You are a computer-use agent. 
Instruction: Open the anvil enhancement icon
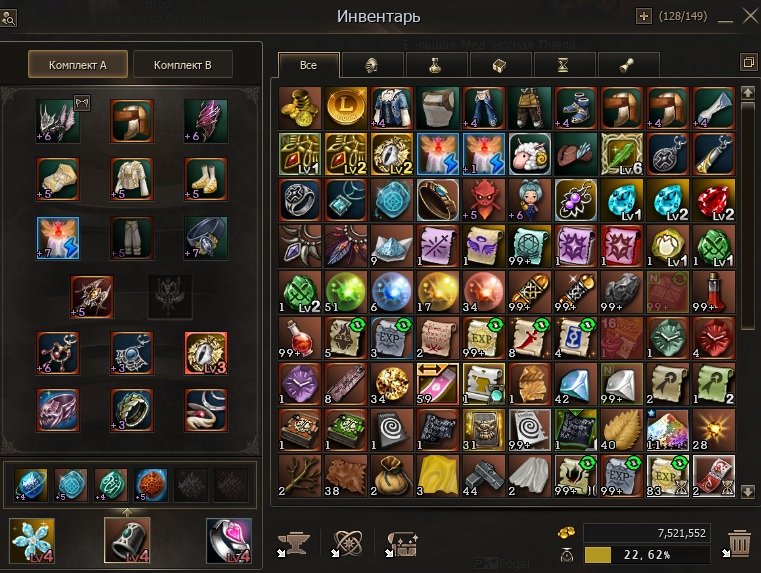click(294, 544)
